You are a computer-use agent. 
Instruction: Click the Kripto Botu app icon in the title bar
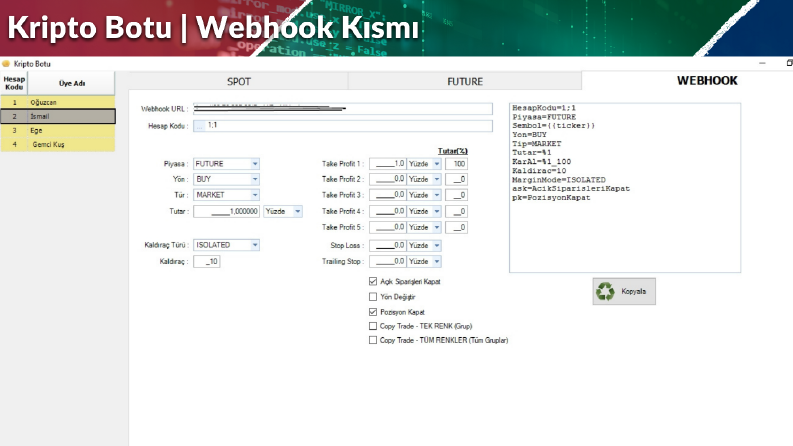(x=6, y=64)
